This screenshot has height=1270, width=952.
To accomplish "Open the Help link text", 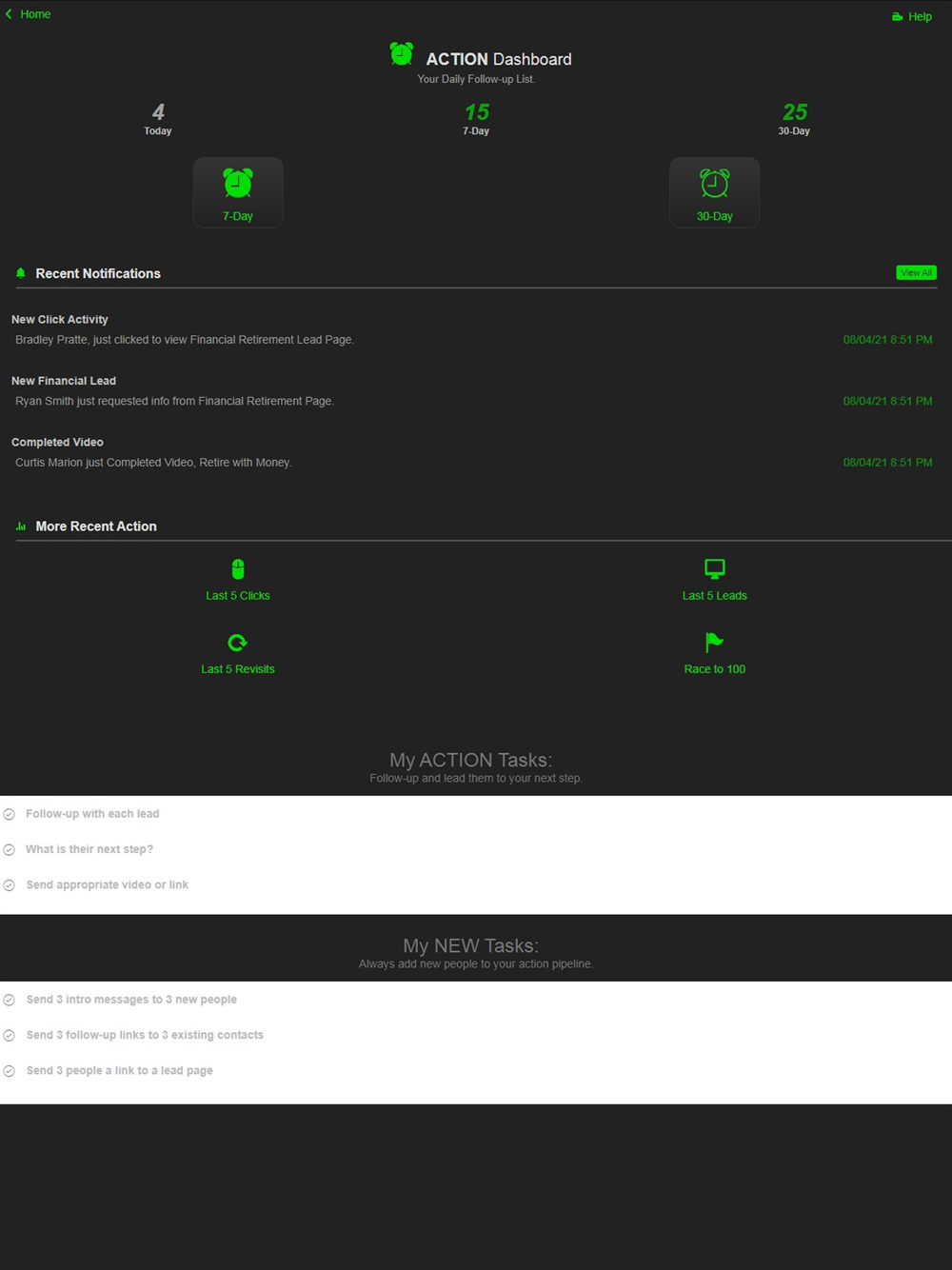I will coord(920,17).
